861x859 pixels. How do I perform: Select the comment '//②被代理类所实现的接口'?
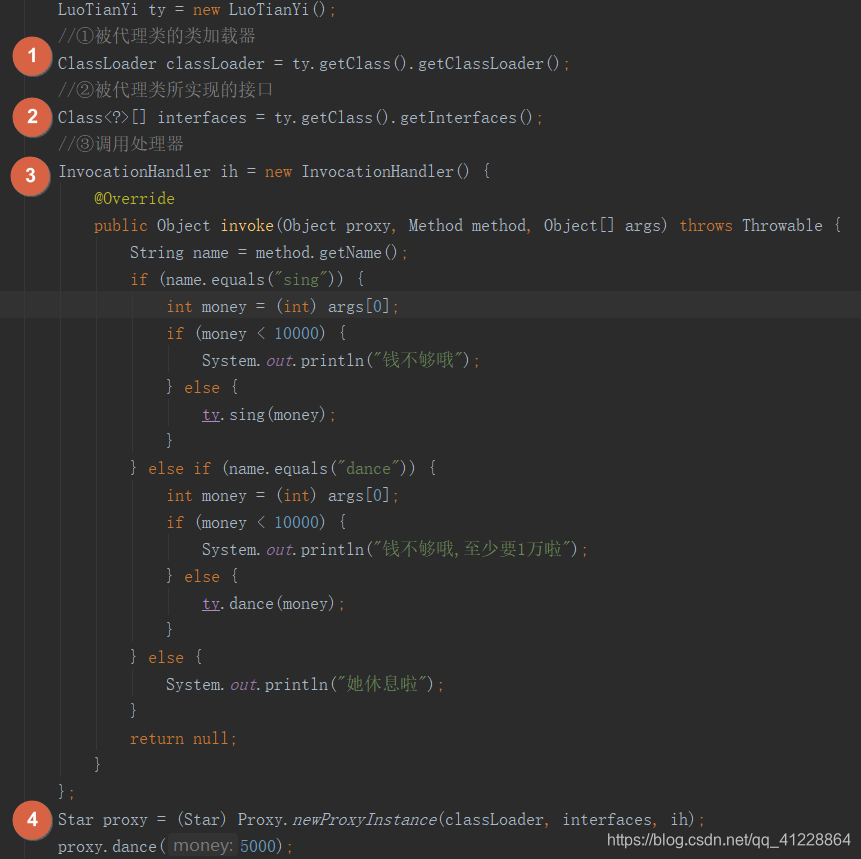(x=165, y=90)
